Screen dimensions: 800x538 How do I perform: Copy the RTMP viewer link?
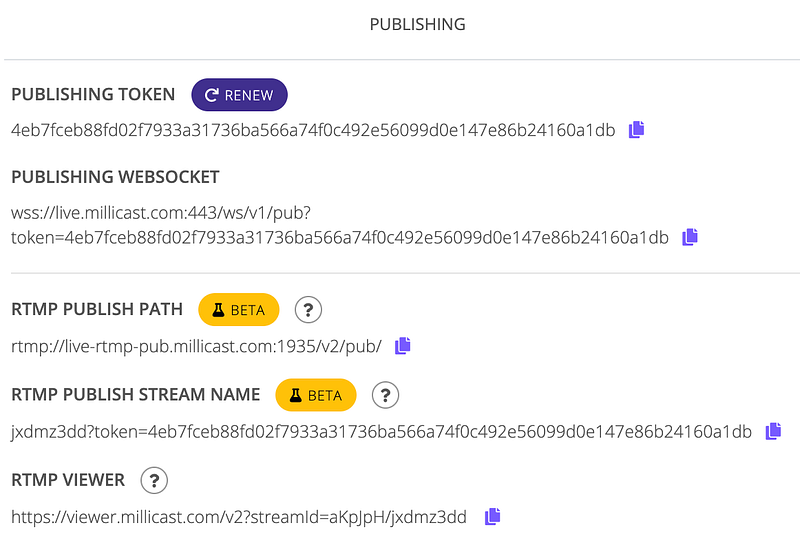pyautogui.click(x=492, y=516)
